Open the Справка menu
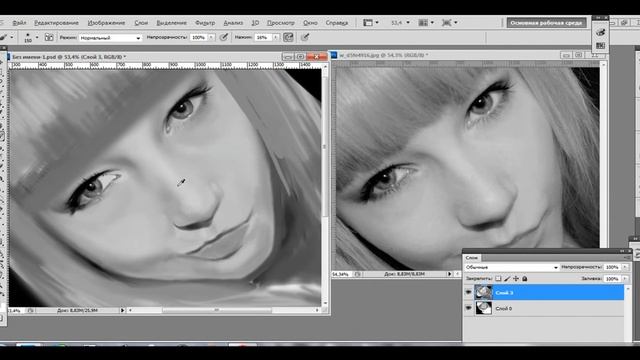640x360 pixels. pos(337,23)
